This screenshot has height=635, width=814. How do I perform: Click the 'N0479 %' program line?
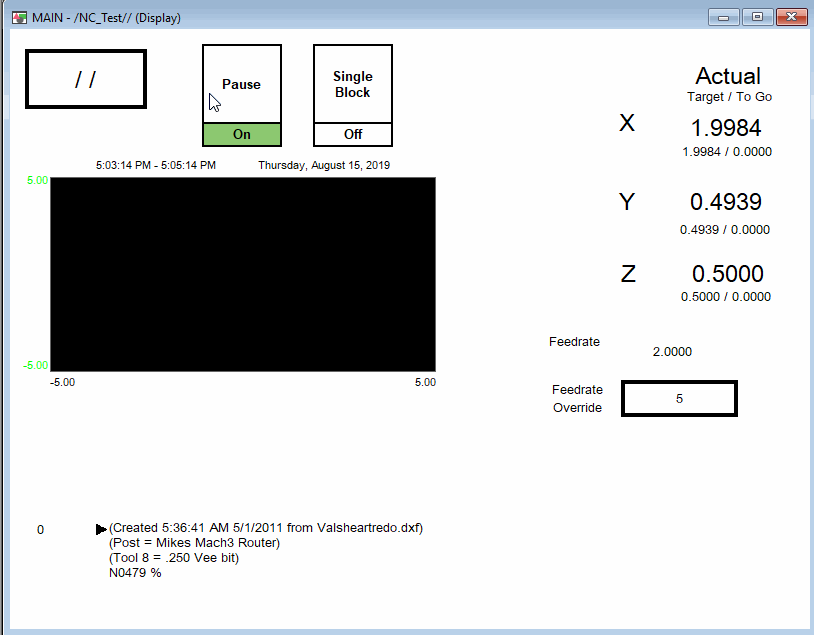(x=135, y=573)
